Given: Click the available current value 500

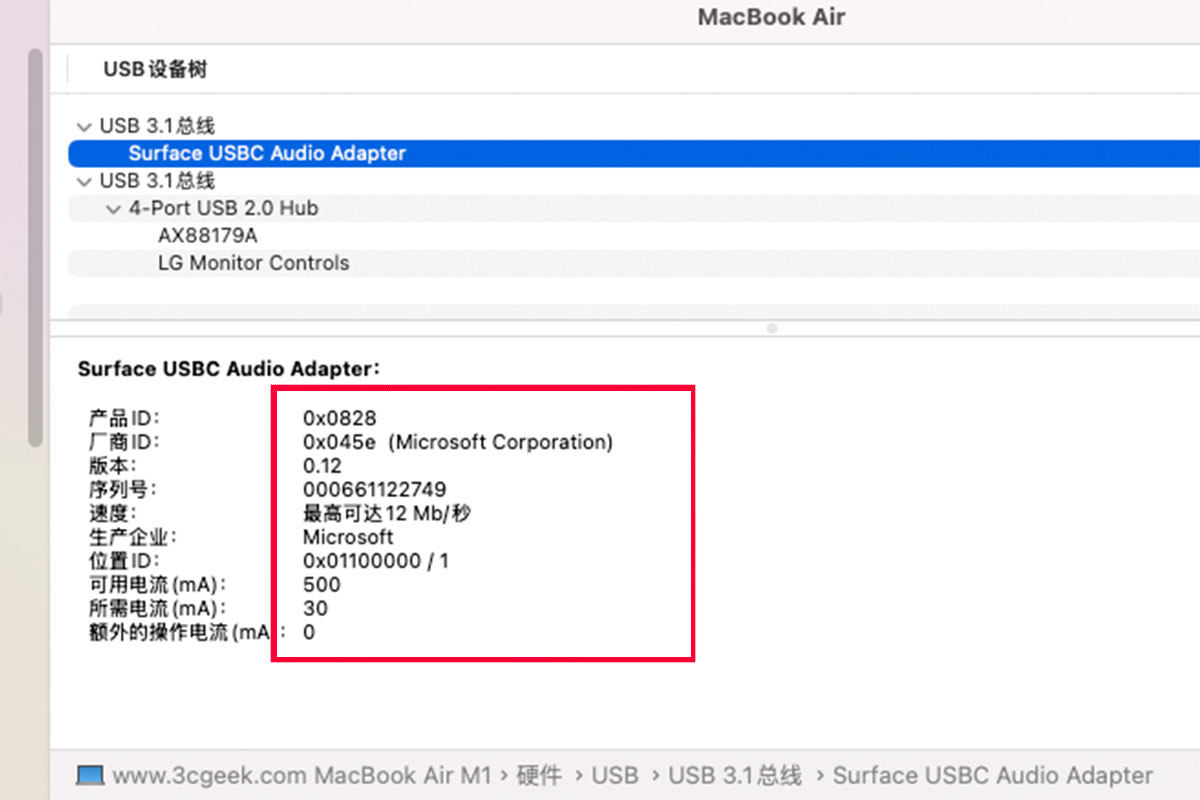Looking at the screenshot, I should [x=322, y=585].
